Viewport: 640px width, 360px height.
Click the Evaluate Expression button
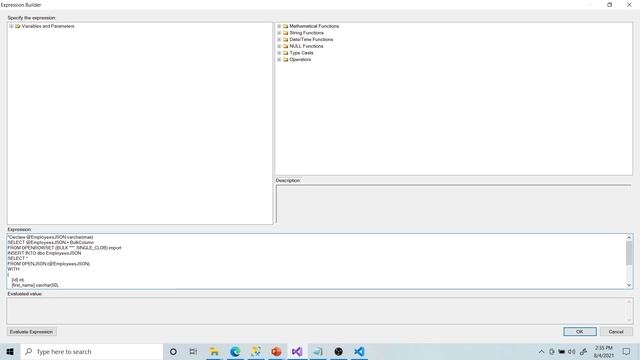[x=31, y=332]
